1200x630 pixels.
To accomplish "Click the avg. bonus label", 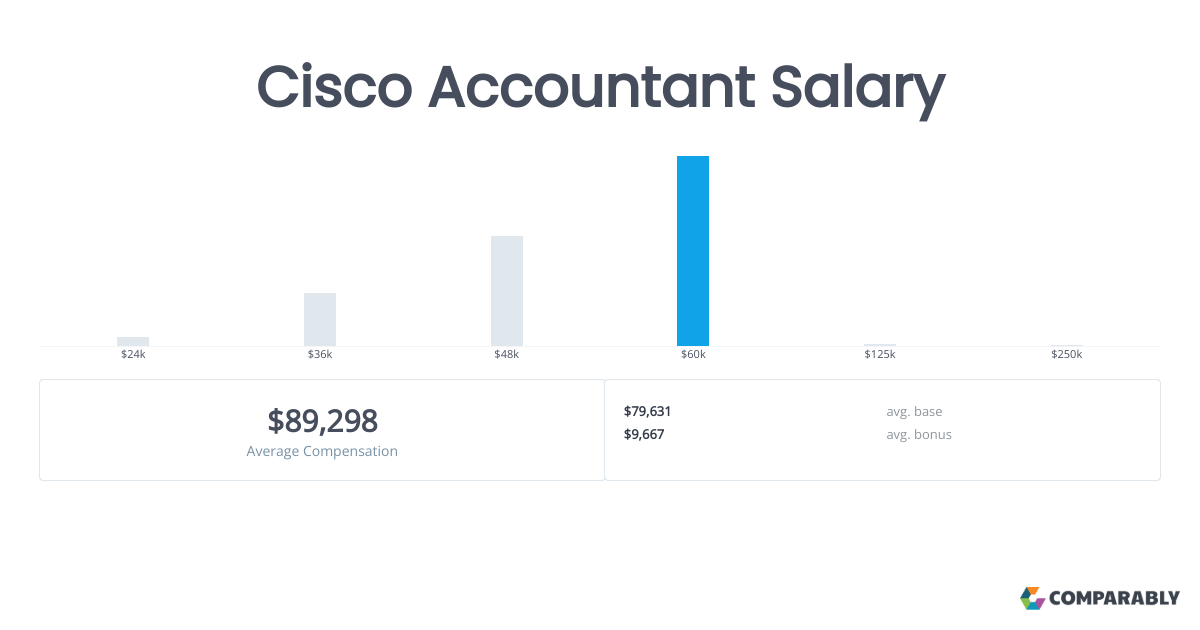I will 919,434.
